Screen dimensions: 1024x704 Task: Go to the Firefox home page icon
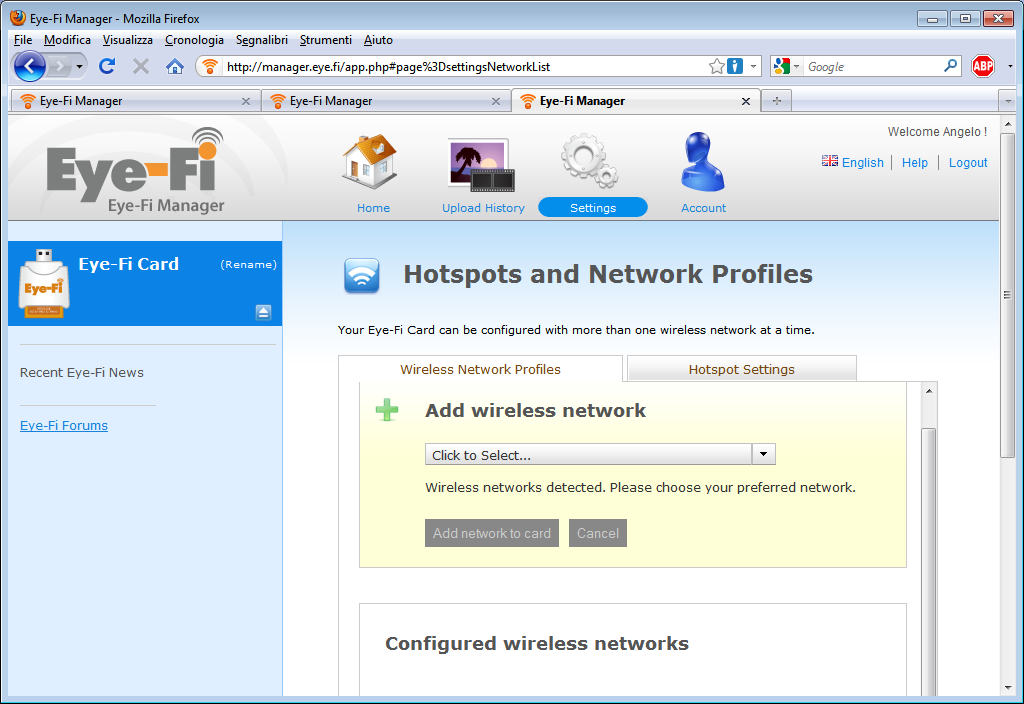[174, 66]
